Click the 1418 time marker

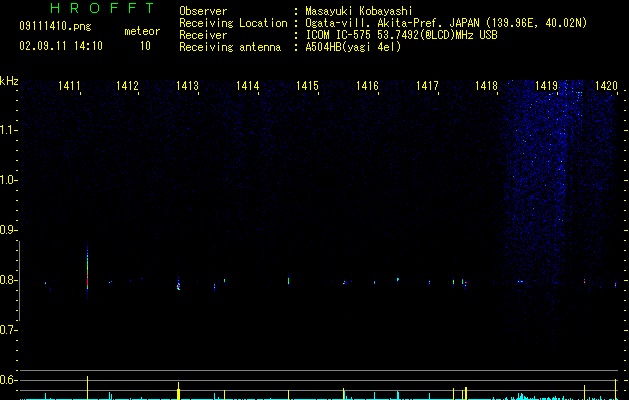[486, 85]
